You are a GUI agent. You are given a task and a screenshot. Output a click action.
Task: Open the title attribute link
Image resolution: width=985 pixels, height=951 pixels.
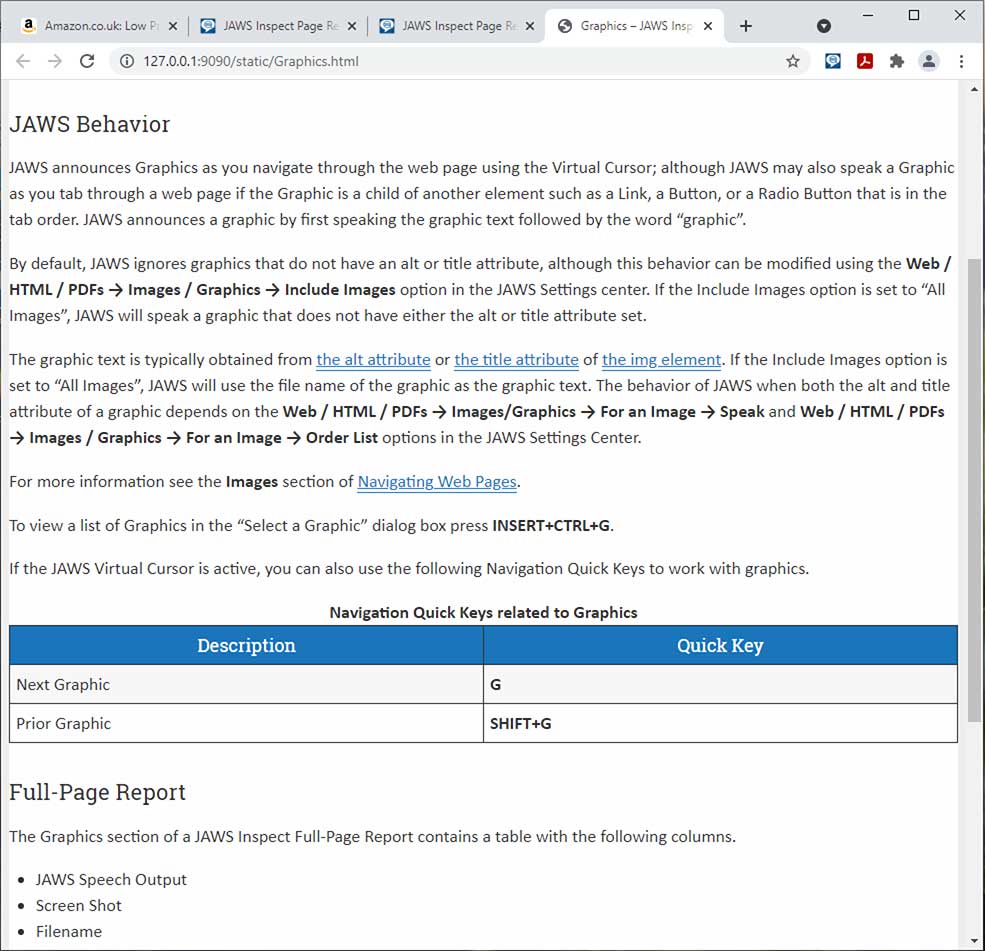pyautogui.click(x=516, y=360)
